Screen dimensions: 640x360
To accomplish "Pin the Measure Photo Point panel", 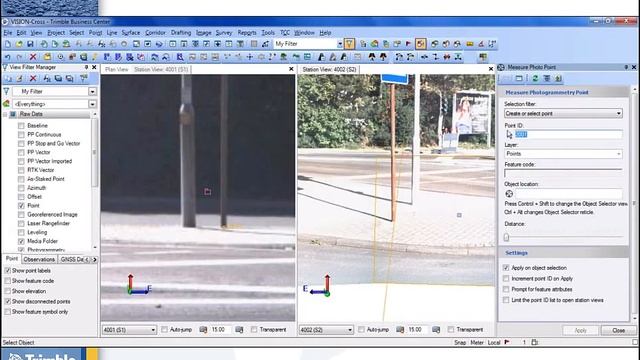I will tap(626, 67).
